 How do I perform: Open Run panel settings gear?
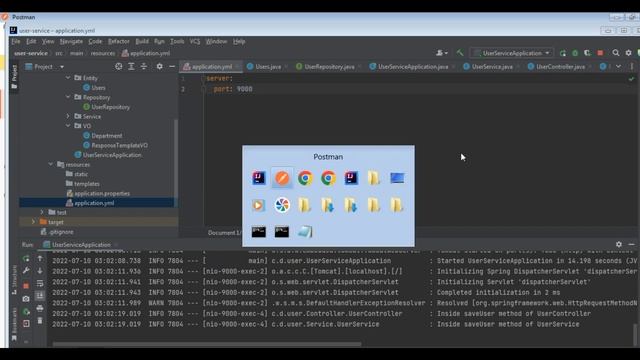coord(619,244)
